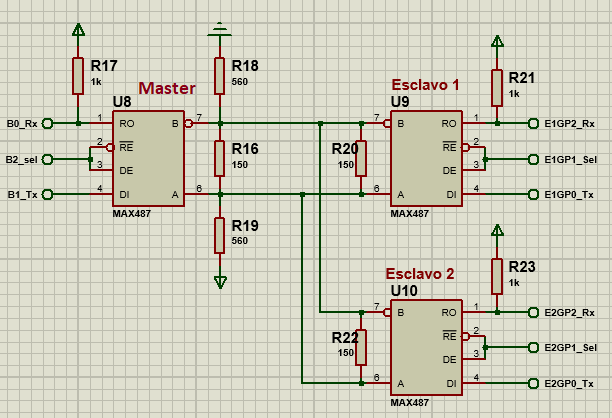Click the B2_sel net label
The image size is (612, 418).
[x=21, y=160]
